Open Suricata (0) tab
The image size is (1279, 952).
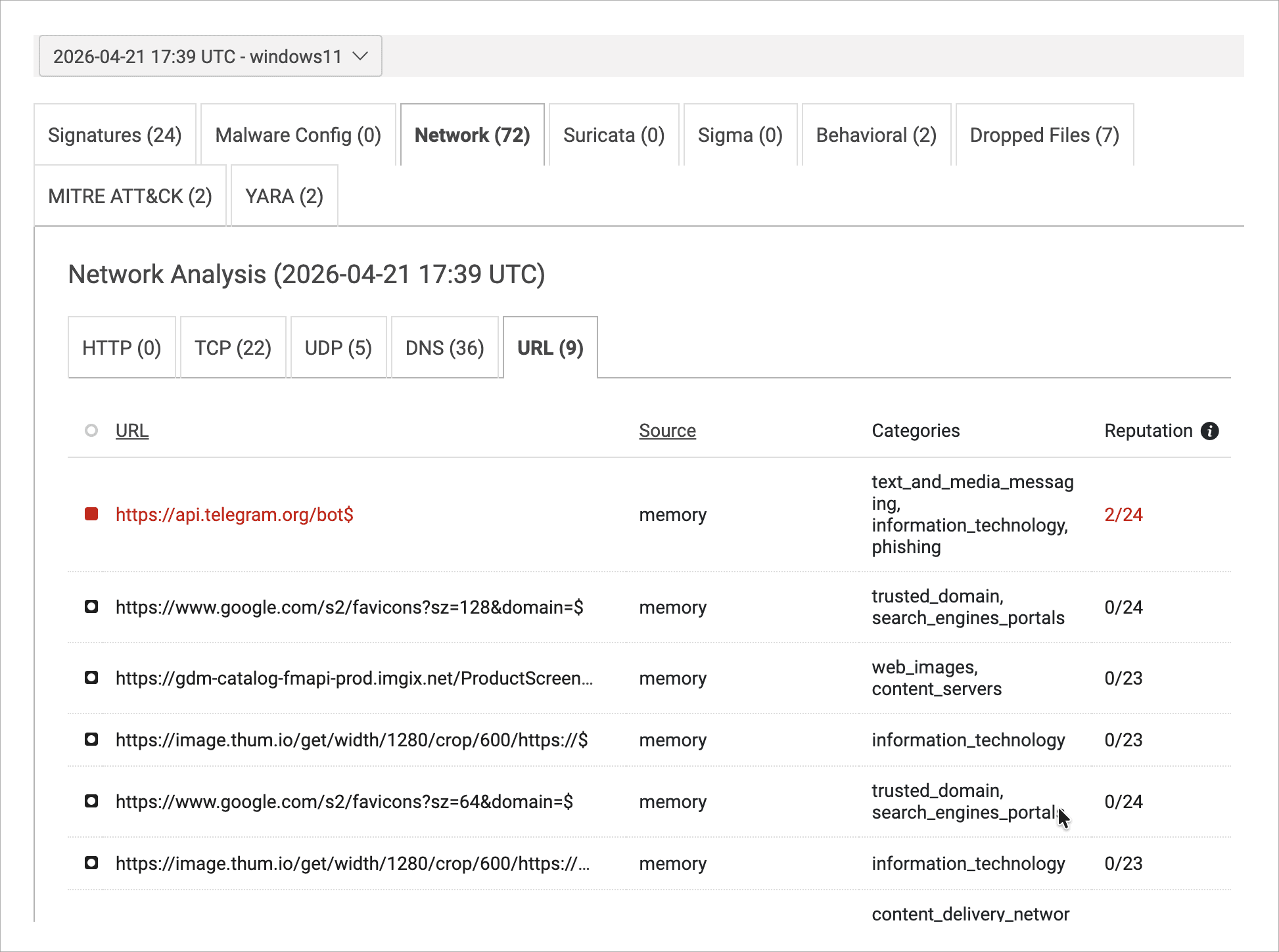614,135
